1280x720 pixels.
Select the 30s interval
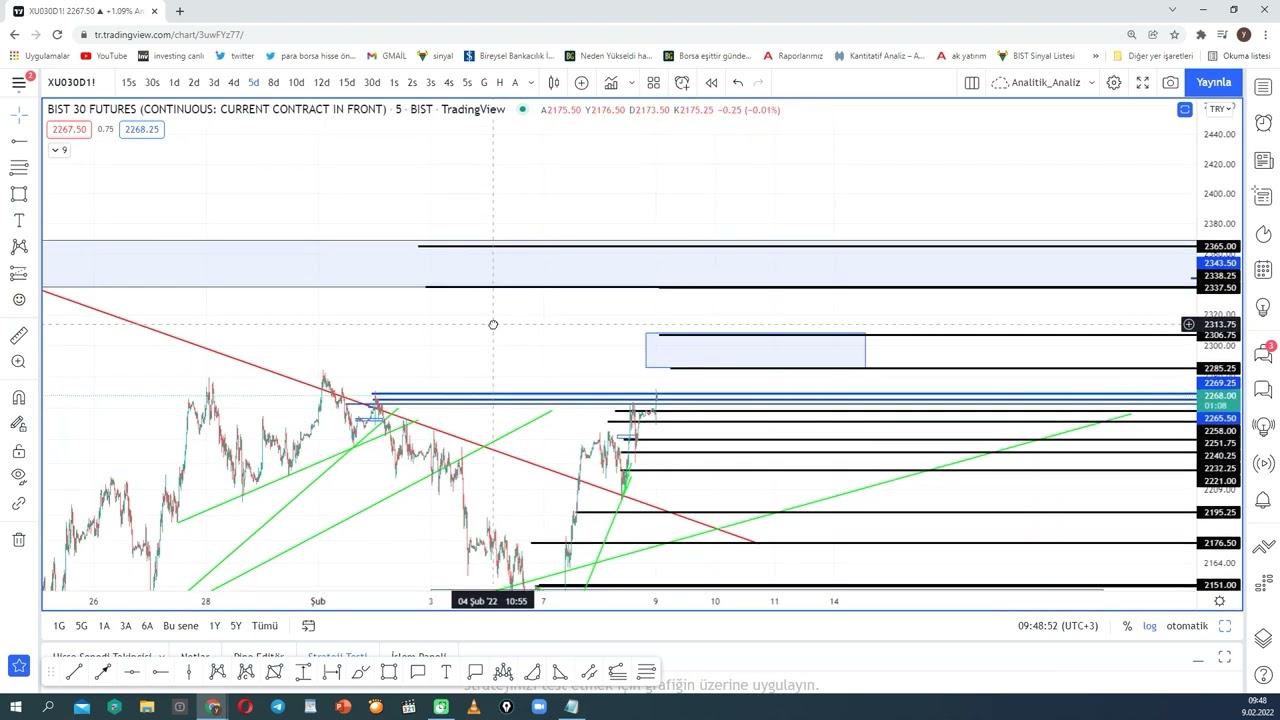click(x=152, y=82)
